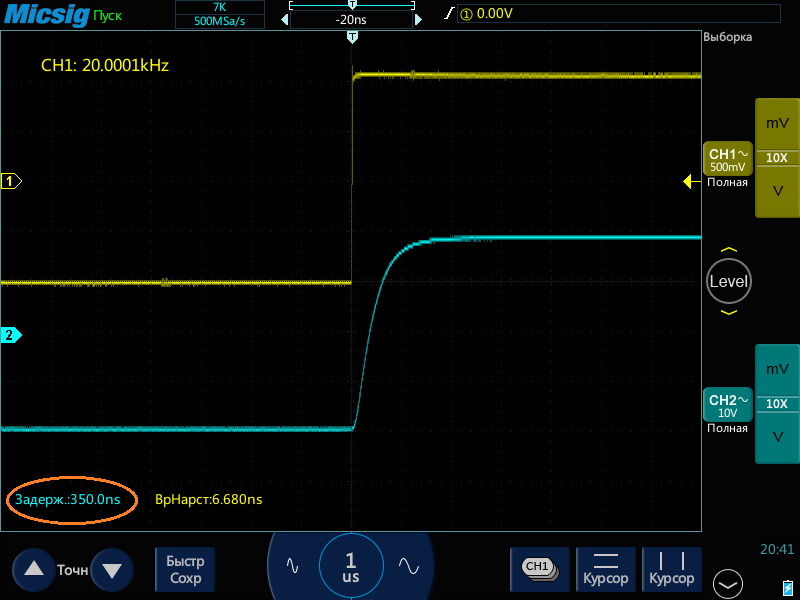Image resolution: width=800 pixels, height=600 pixels.
Task: Open the CH1 channel selector stack
Action: (540, 569)
